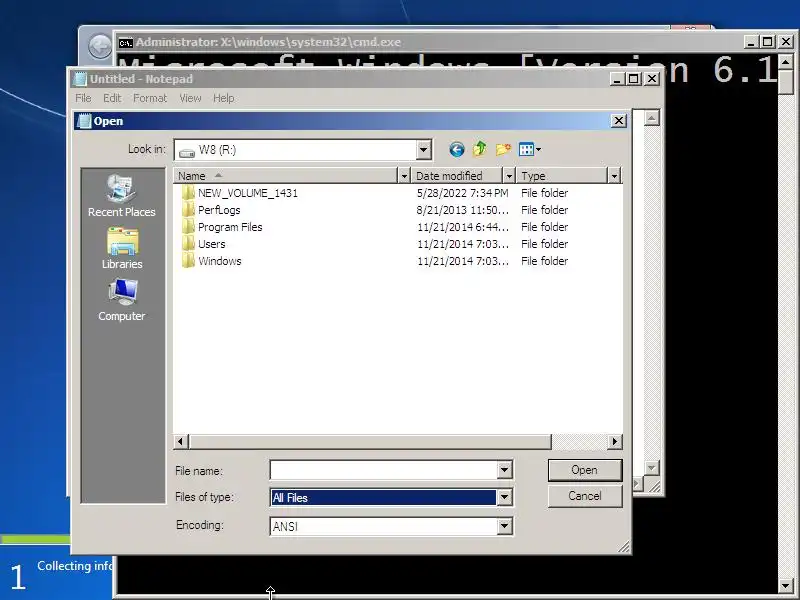The height and width of the screenshot is (600, 800).
Task: Click the Files of type 'All Files' field
Action: click(383, 497)
